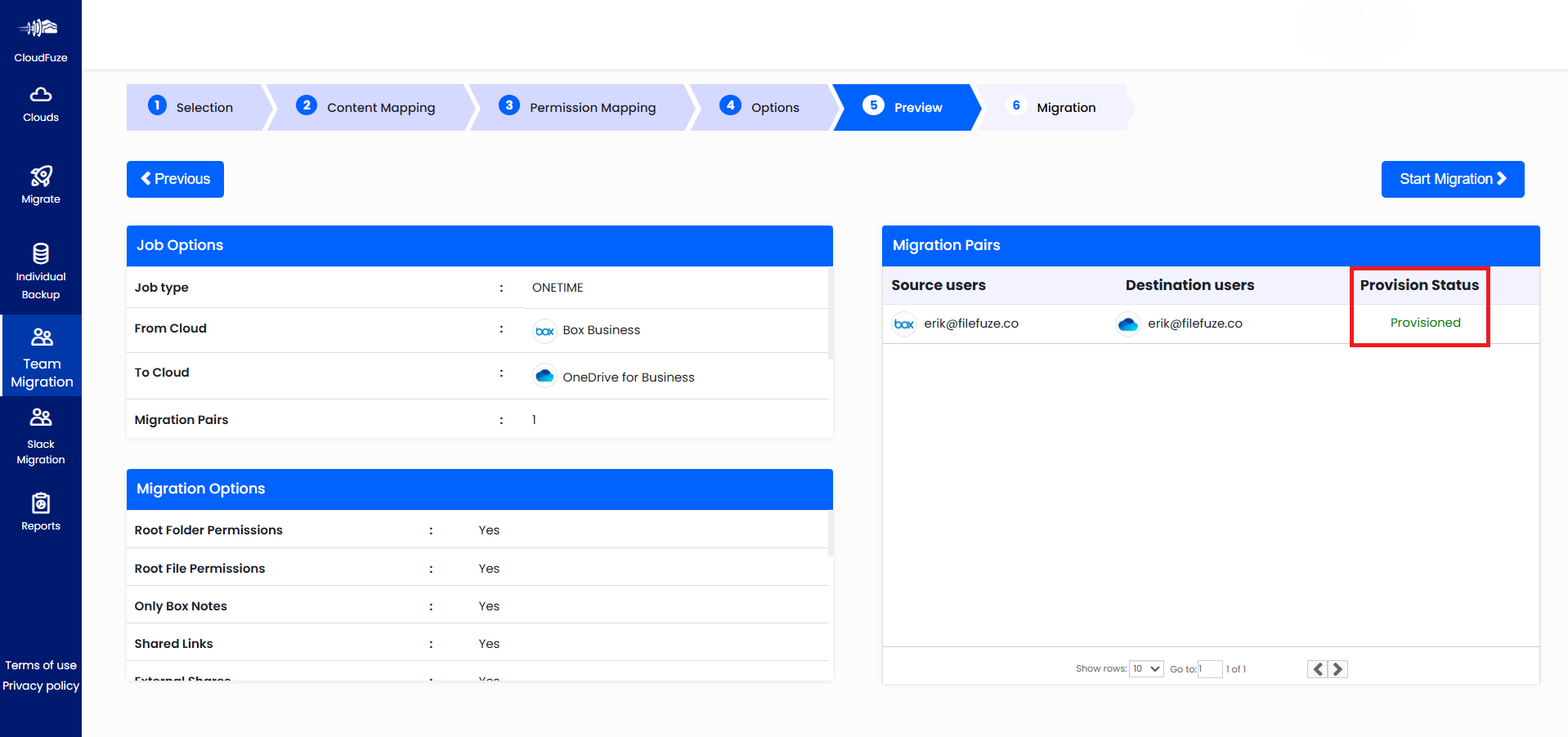Select the Team Migration sidebar icon
The image size is (1568, 737).
[40, 336]
